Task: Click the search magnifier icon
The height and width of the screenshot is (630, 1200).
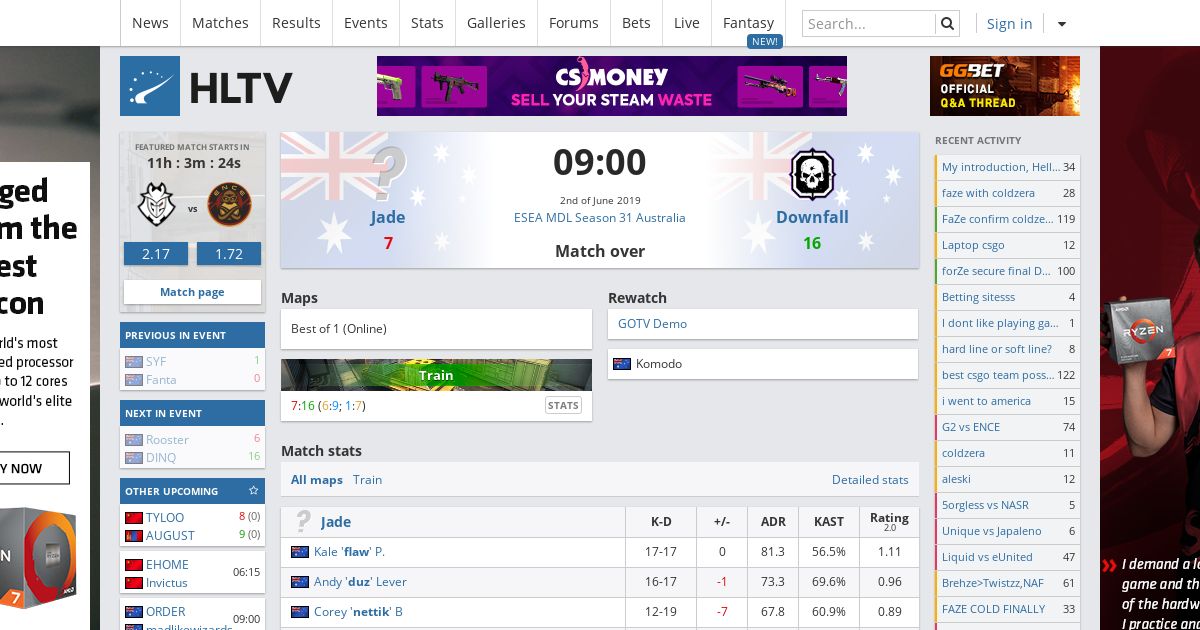Action: click(947, 23)
